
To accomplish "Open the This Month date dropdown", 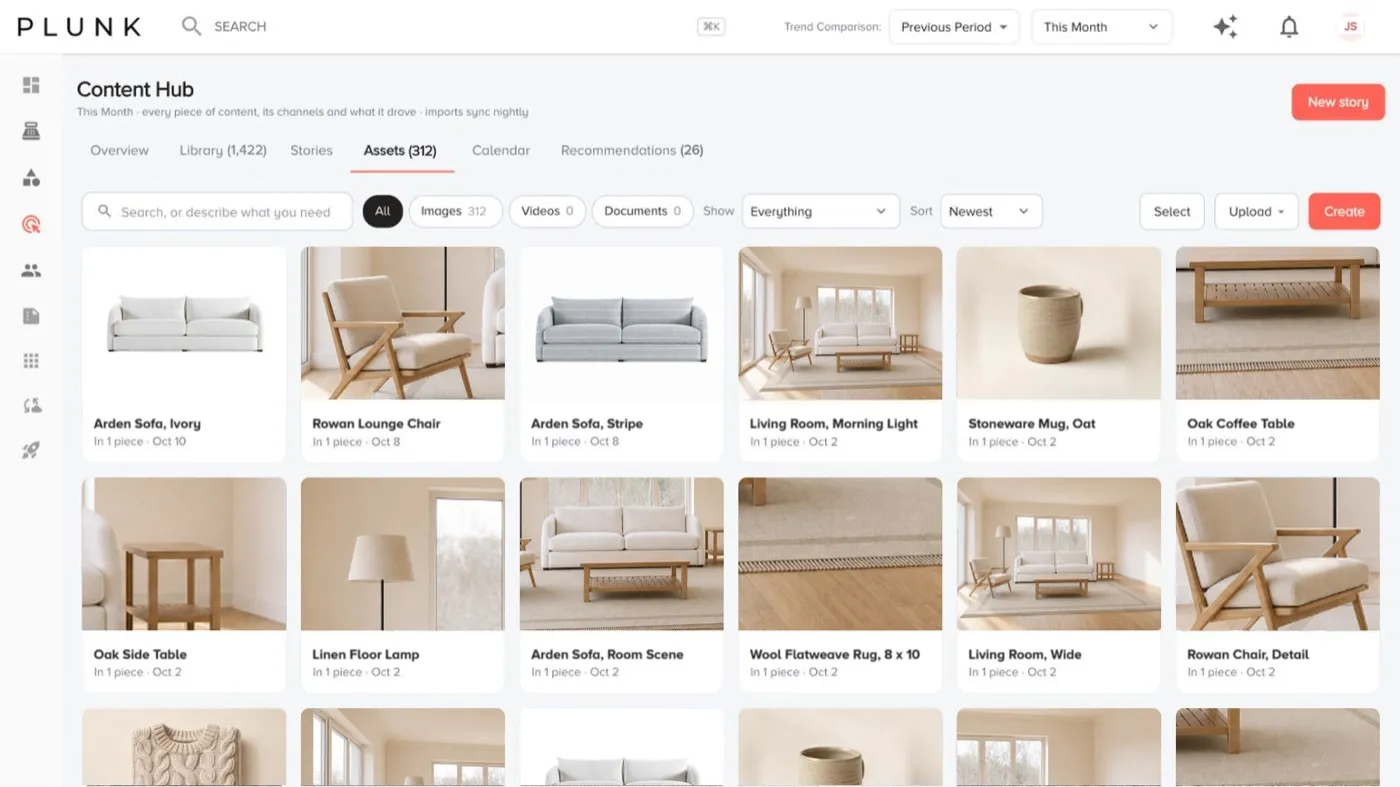I will click(x=1101, y=27).
